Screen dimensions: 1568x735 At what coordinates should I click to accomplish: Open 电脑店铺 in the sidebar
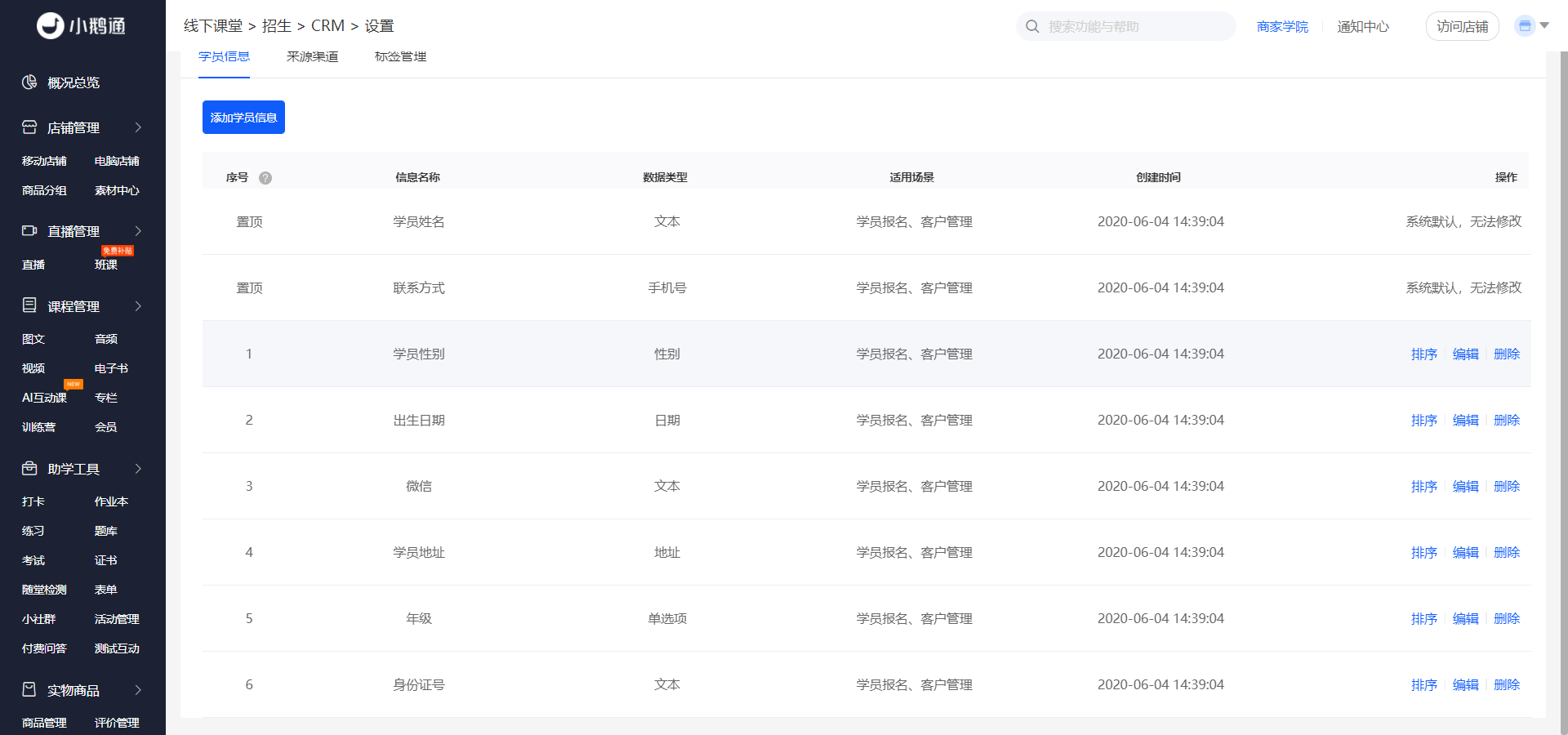point(117,161)
